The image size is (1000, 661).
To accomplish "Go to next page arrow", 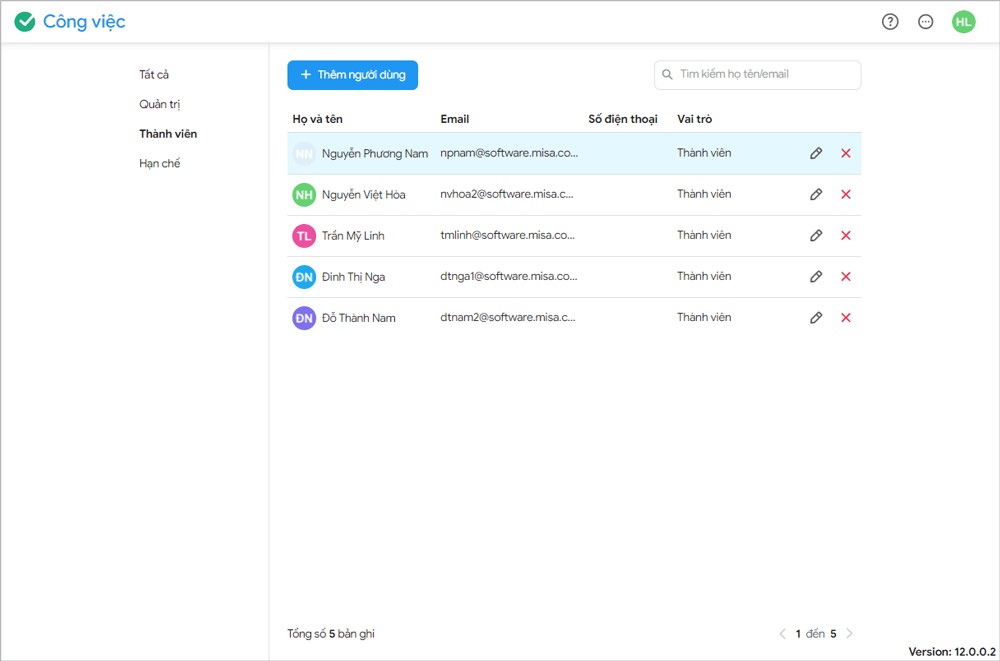I will 850,633.
